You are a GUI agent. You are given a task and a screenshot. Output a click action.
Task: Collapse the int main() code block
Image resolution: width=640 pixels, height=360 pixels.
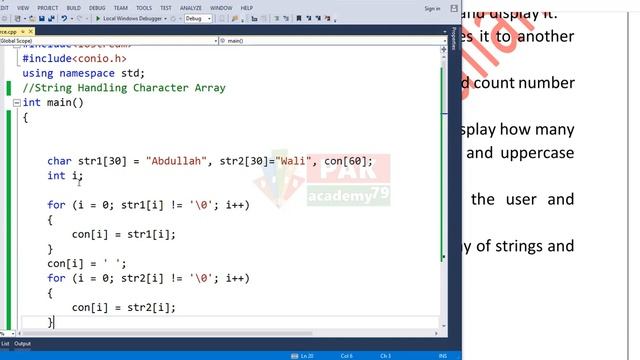17,103
